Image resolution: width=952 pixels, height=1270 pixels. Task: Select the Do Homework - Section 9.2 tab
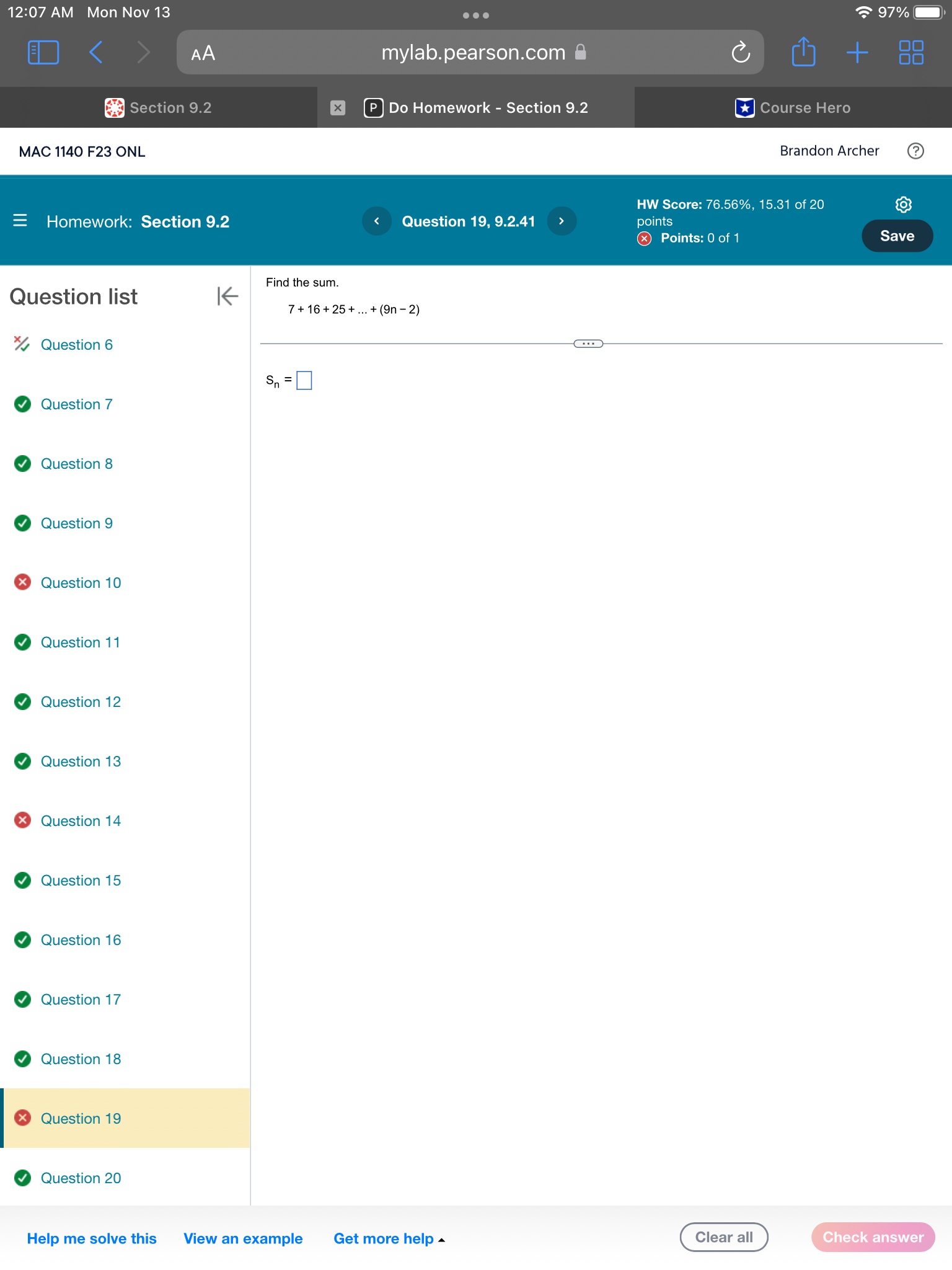[476, 108]
